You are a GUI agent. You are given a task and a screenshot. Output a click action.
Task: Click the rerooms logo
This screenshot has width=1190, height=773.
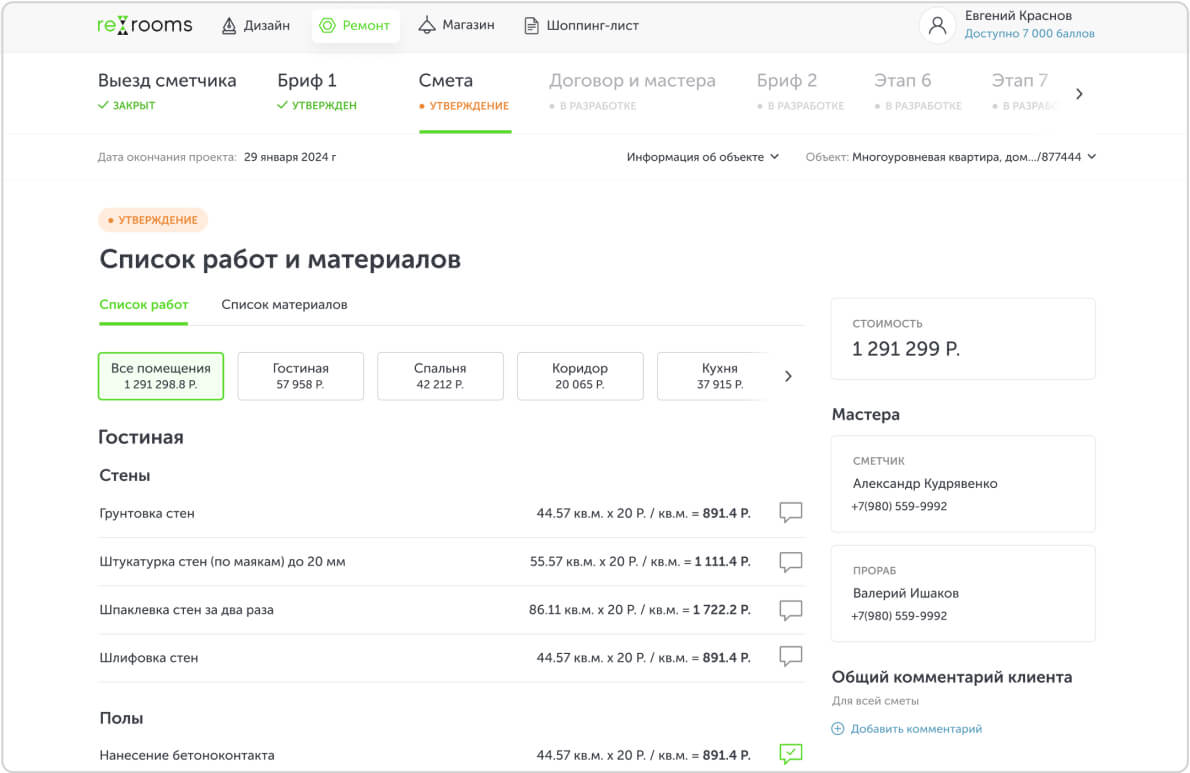(x=144, y=26)
